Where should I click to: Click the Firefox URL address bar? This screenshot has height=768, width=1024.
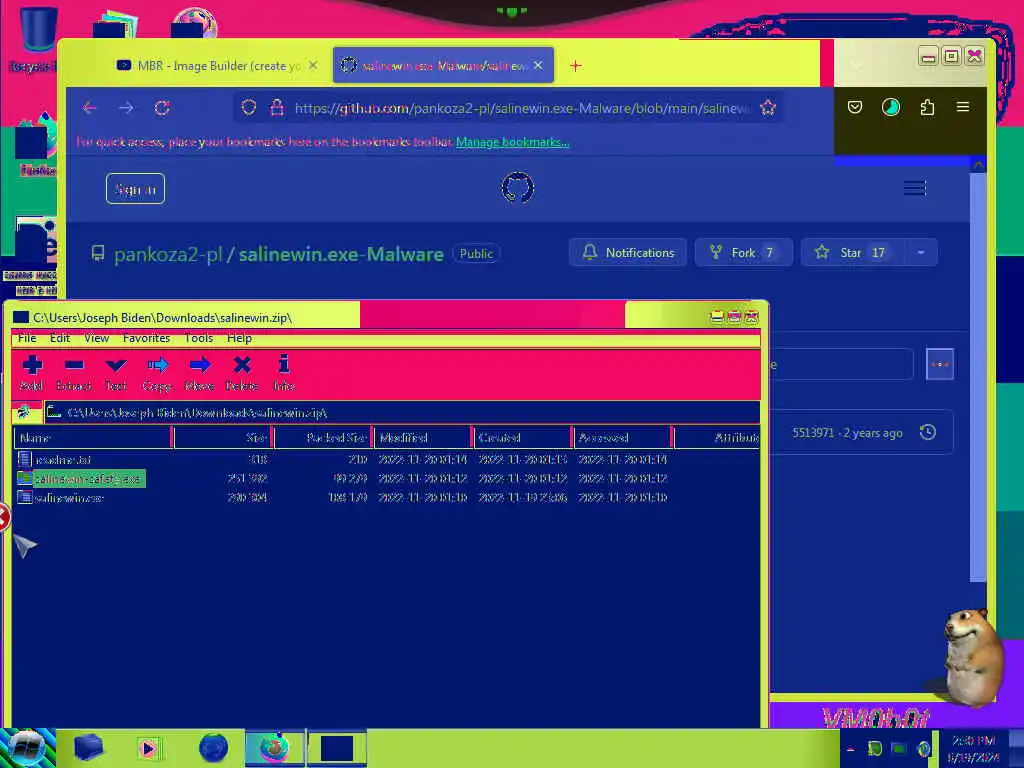509,108
